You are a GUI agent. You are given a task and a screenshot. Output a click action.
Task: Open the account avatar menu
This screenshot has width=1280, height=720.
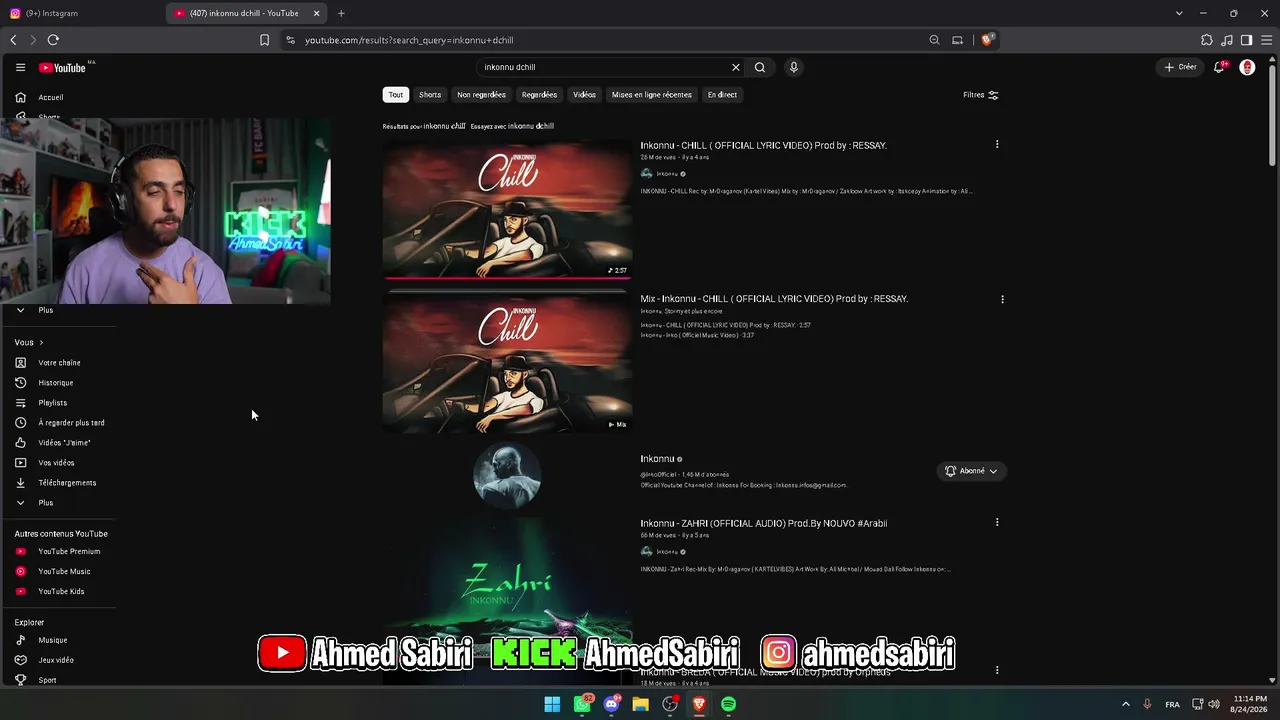pyautogui.click(x=1247, y=67)
